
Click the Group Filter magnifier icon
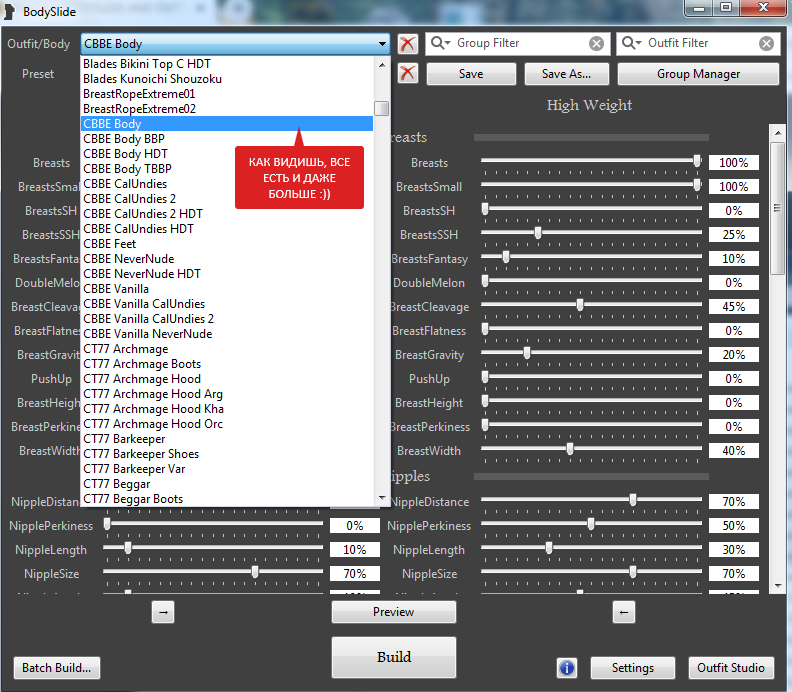[439, 44]
